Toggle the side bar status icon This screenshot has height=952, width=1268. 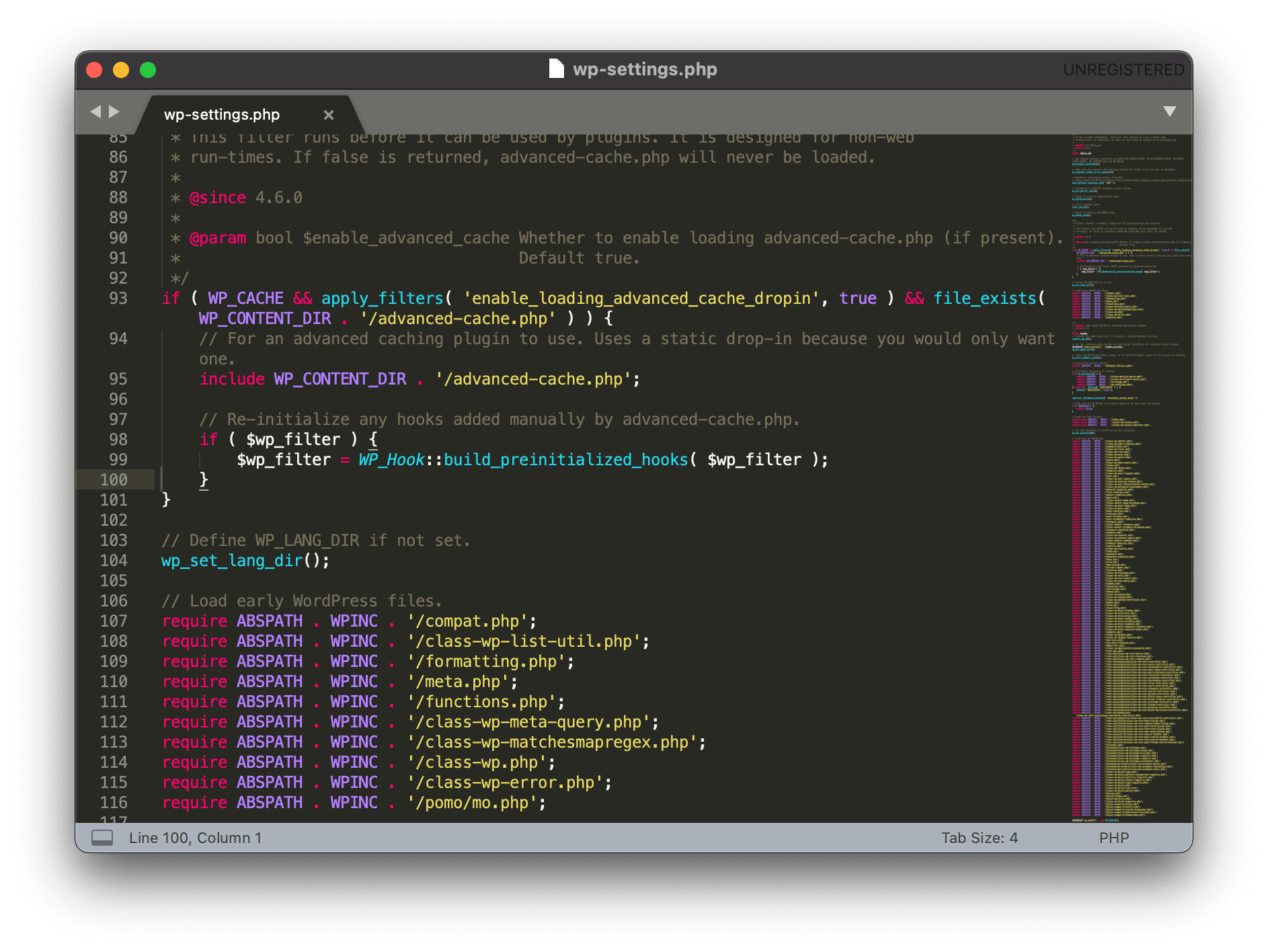(x=102, y=838)
